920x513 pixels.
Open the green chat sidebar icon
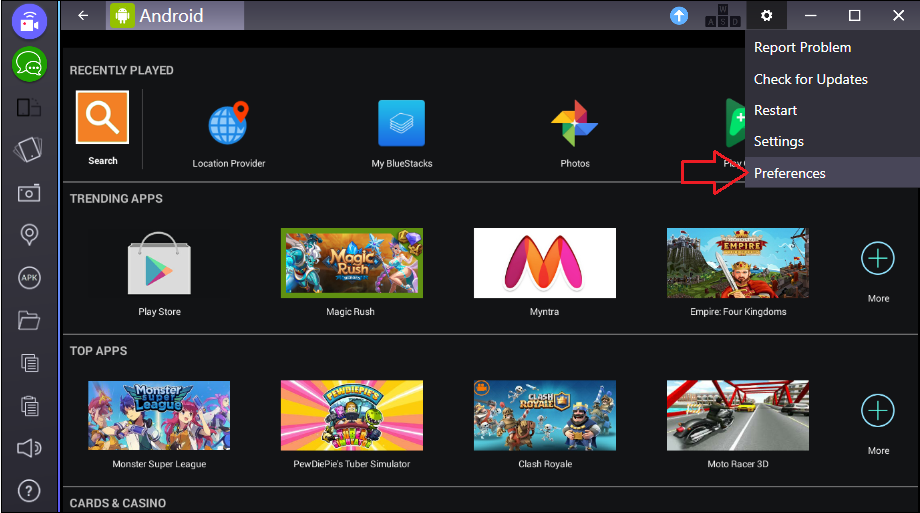29,65
